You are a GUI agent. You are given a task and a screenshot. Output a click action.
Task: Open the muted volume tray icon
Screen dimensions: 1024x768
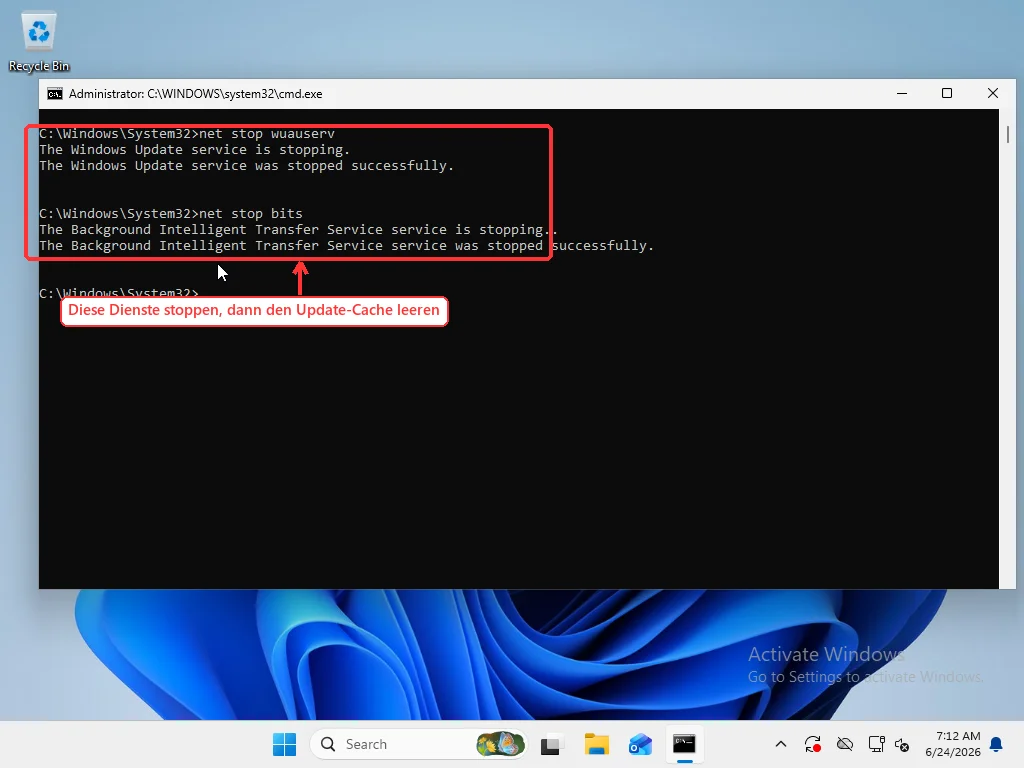coord(902,744)
